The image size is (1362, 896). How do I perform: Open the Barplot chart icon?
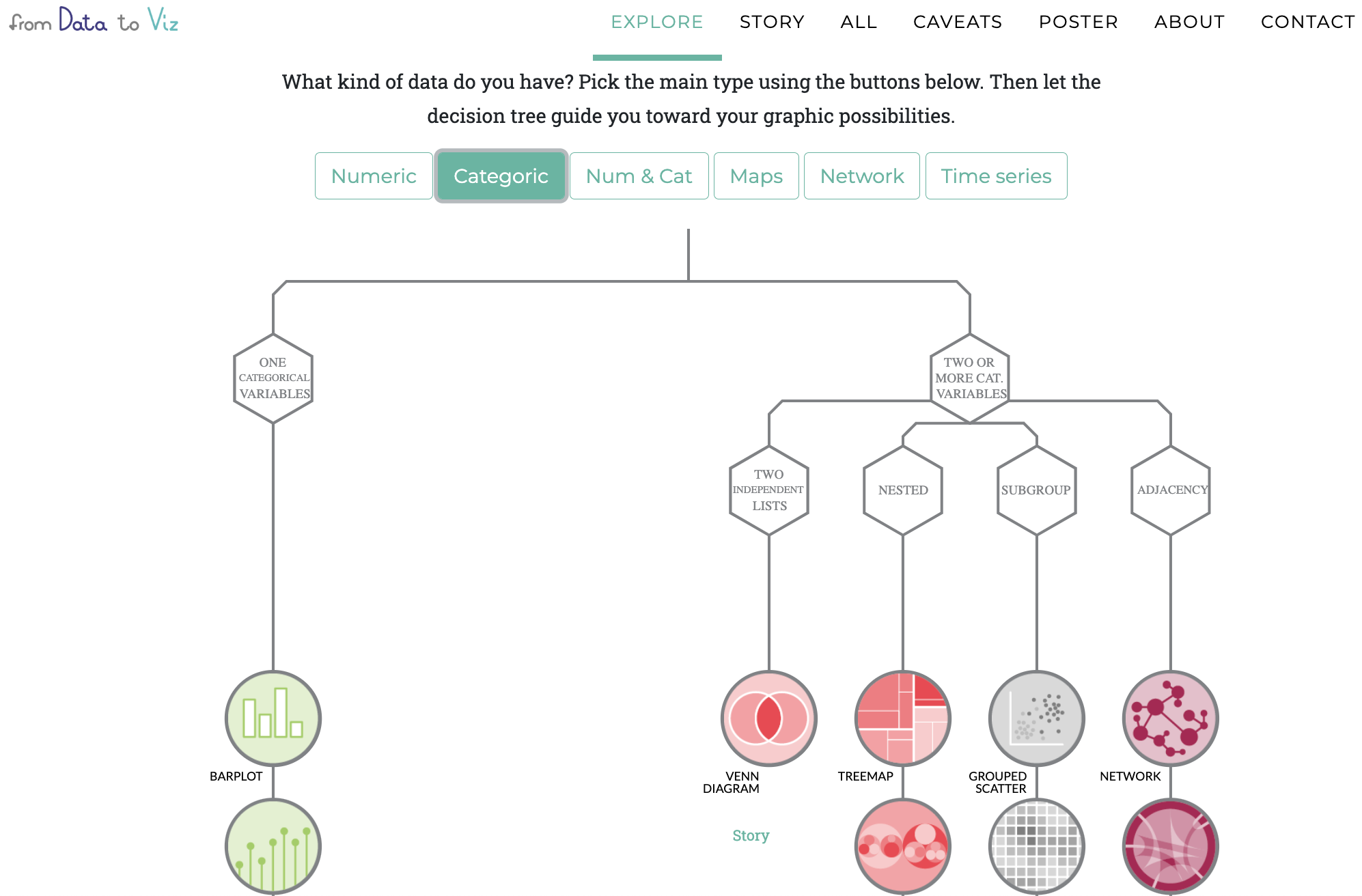[273, 718]
